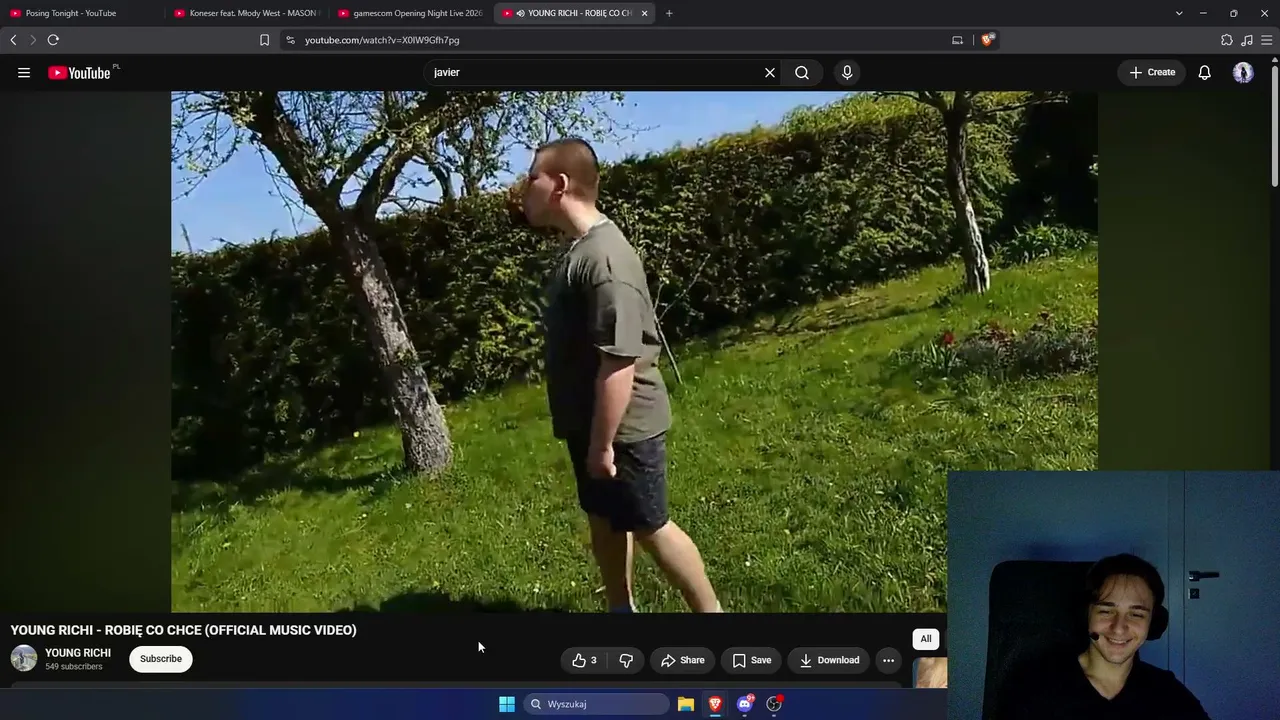Dislike the video with thumbs down
The image size is (1280, 720).
pyautogui.click(x=626, y=660)
